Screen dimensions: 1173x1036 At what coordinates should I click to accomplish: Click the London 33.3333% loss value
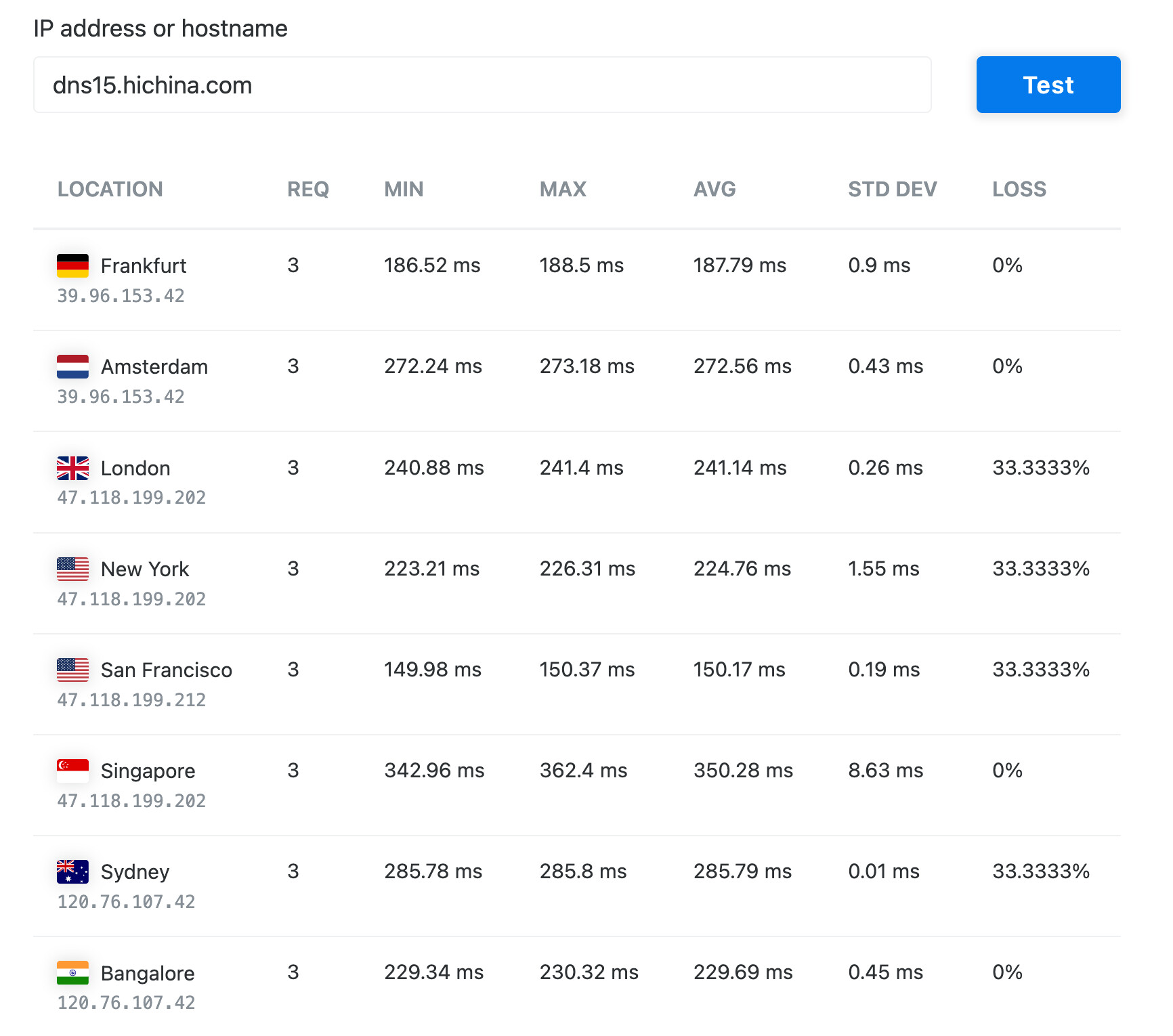(1040, 468)
